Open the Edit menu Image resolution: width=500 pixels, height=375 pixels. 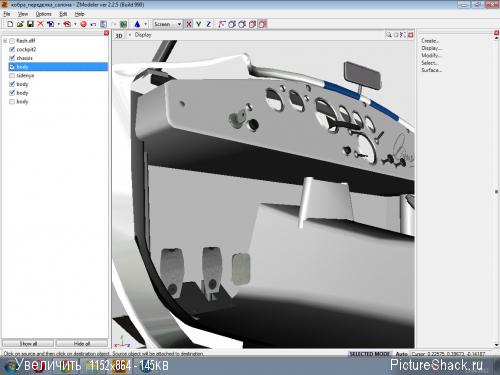tap(63, 14)
